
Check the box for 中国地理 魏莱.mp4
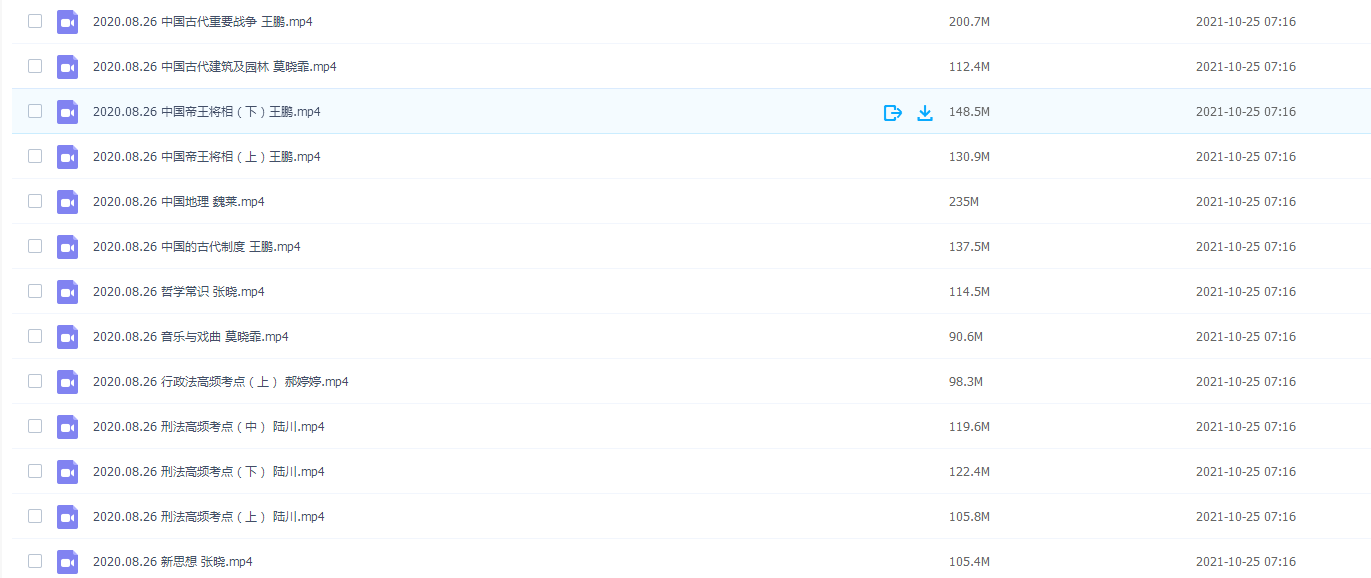[x=35, y=201]
